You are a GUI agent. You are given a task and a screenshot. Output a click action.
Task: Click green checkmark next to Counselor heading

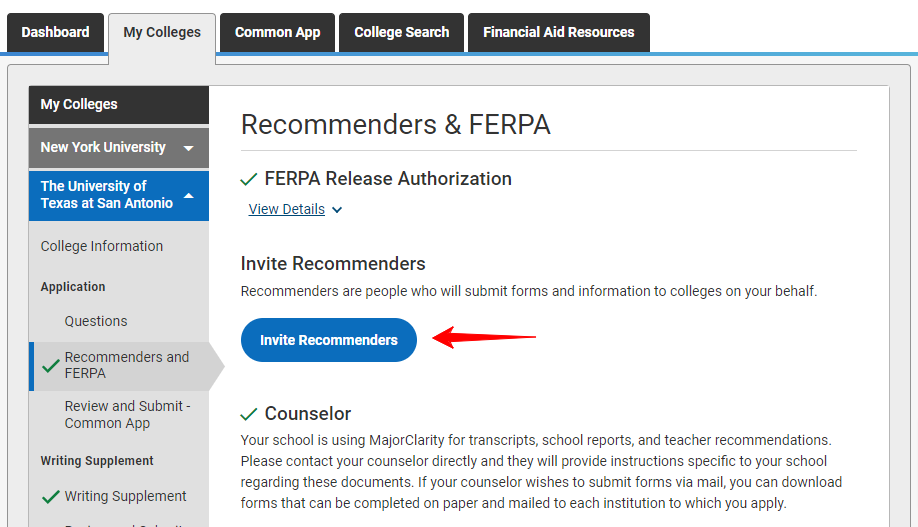pos(249,414)
